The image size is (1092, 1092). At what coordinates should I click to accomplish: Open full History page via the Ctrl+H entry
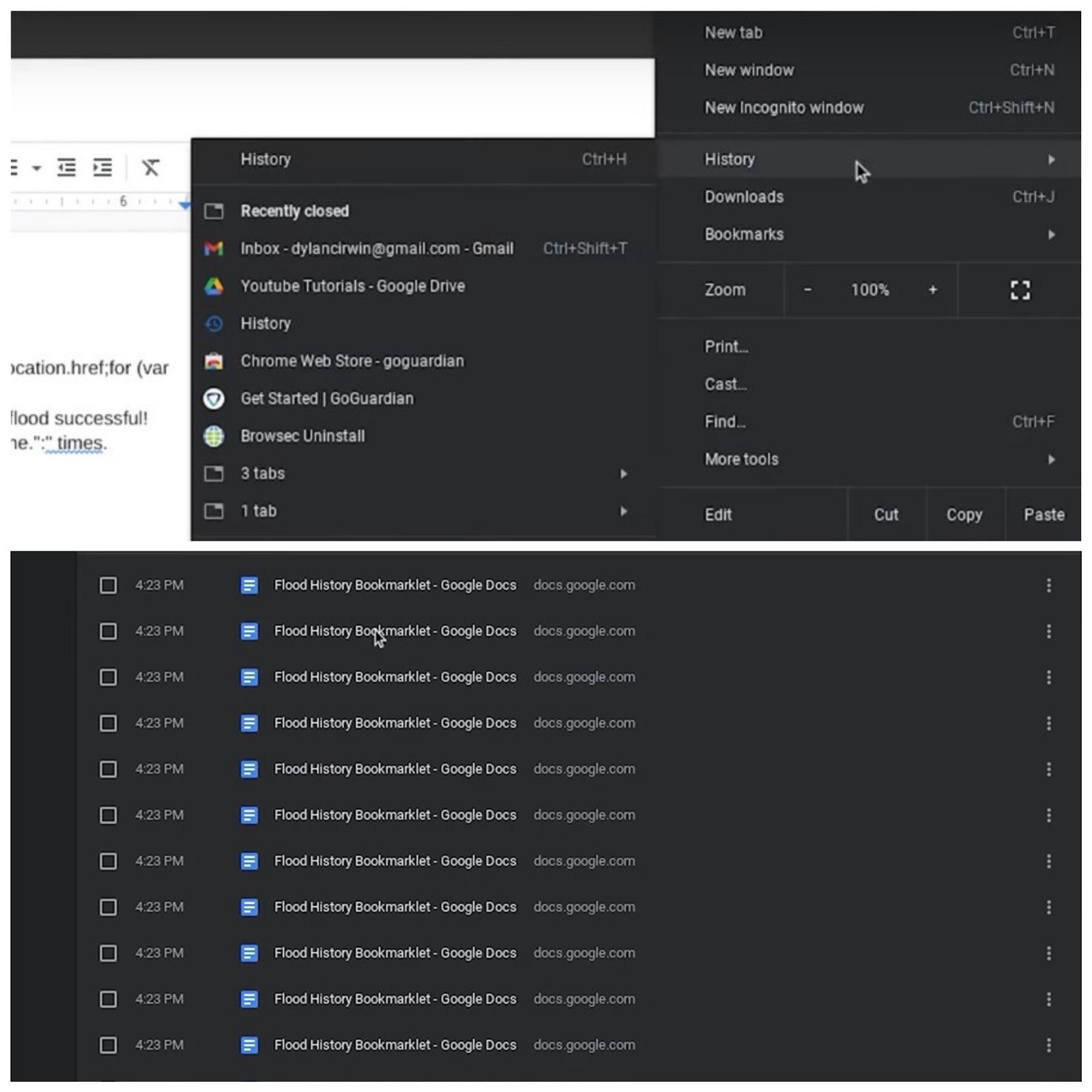(423, 160)
